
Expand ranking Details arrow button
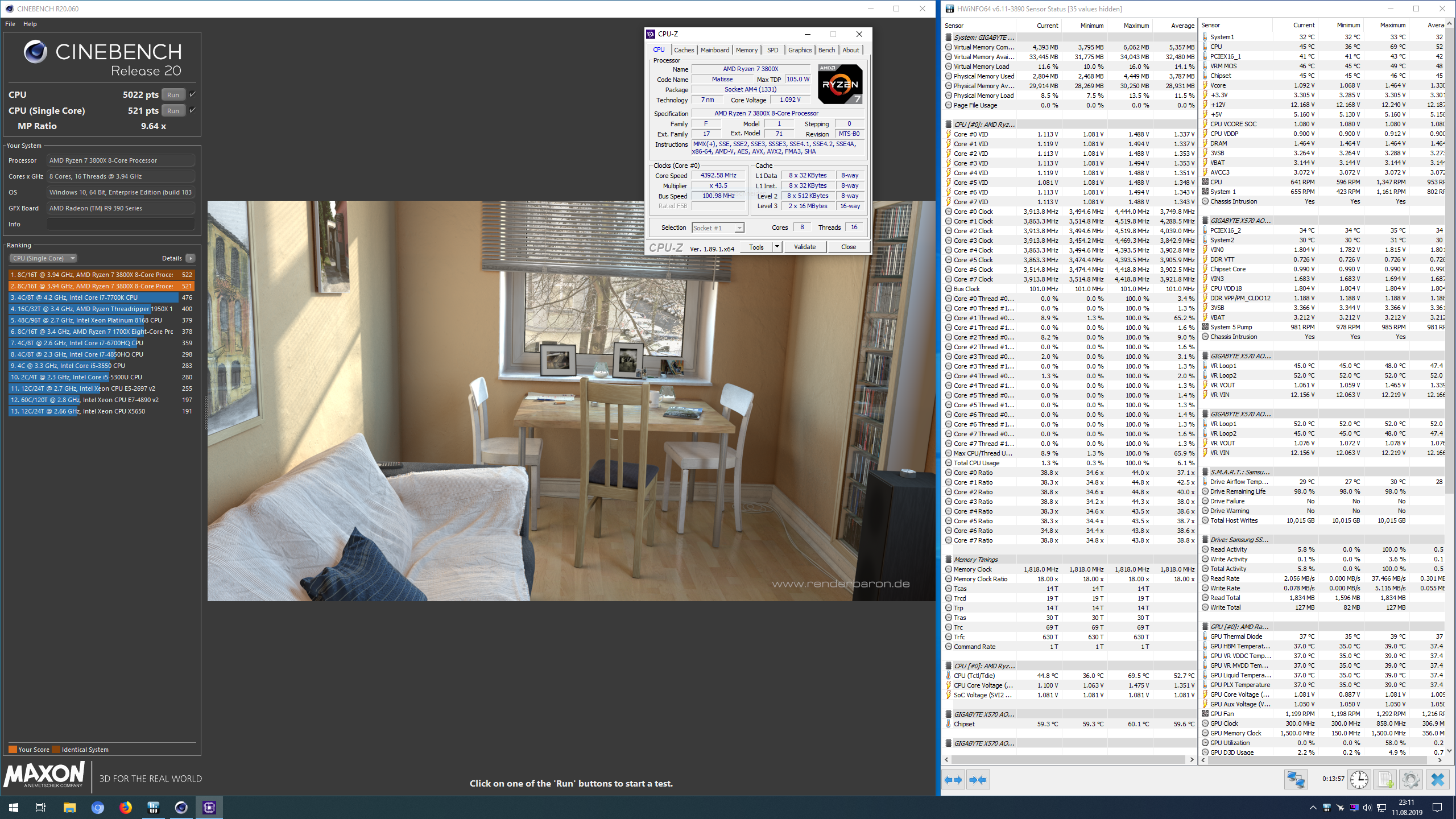pyautogui.click(x=191, y=258)
